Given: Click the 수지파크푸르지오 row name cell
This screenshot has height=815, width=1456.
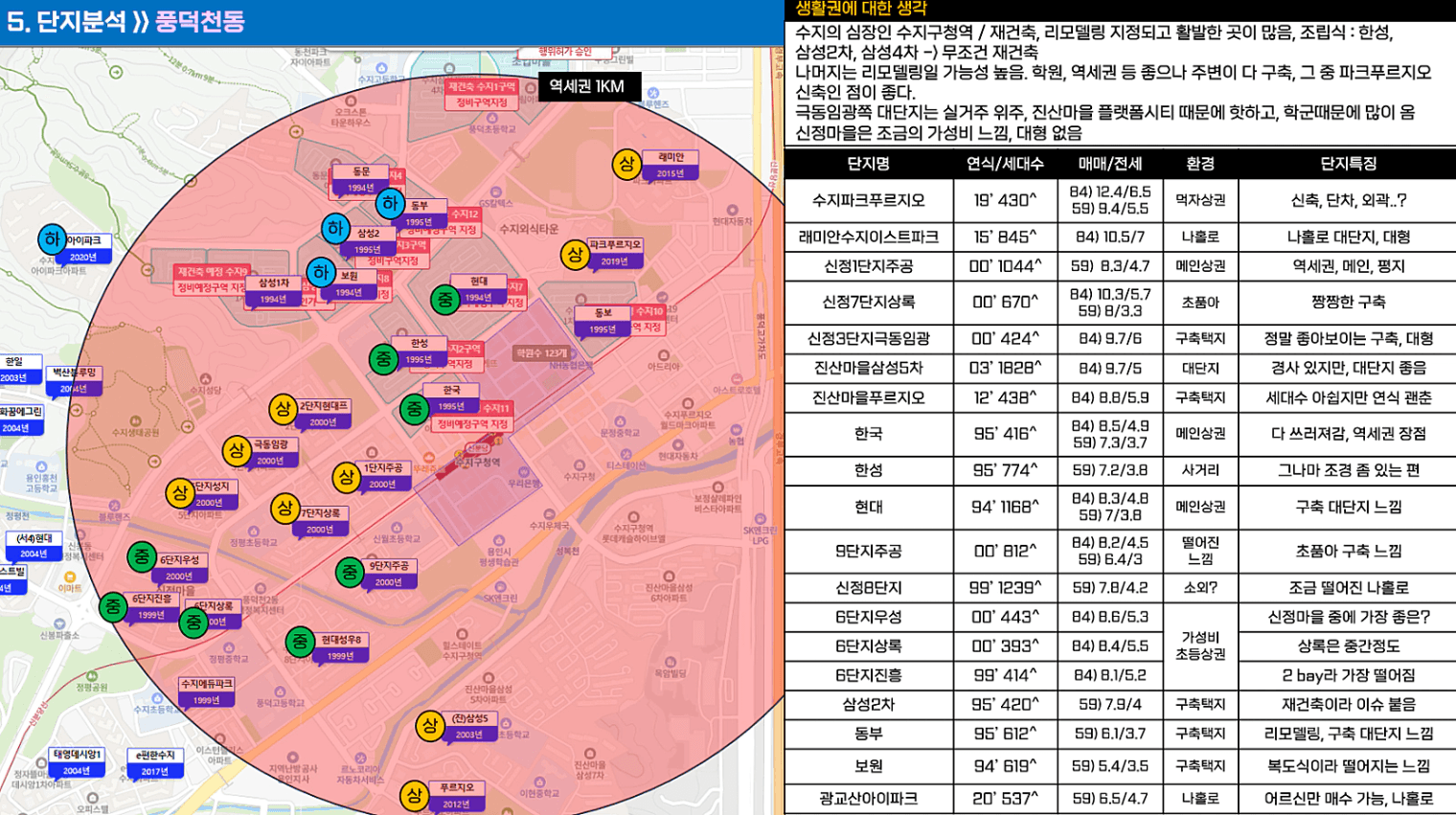Looking at the screenshot, I should pyautogui.click(x=868, y=200).
